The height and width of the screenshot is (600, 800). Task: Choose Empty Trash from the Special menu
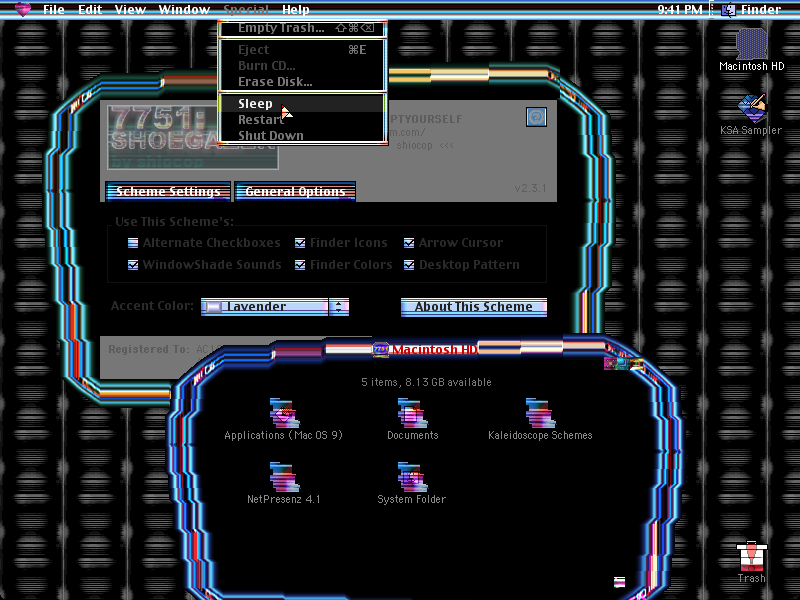[303, 28]
